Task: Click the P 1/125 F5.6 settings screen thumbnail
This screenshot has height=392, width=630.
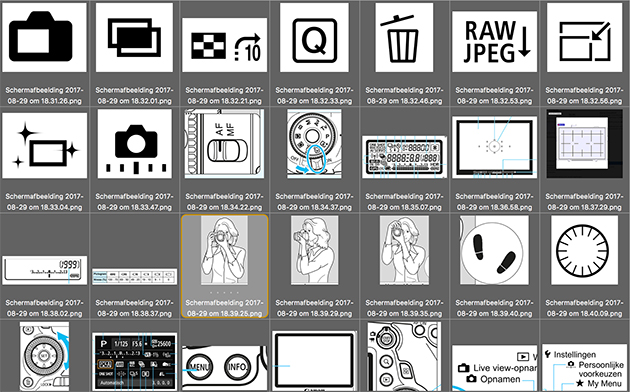Action: (134, 361)
